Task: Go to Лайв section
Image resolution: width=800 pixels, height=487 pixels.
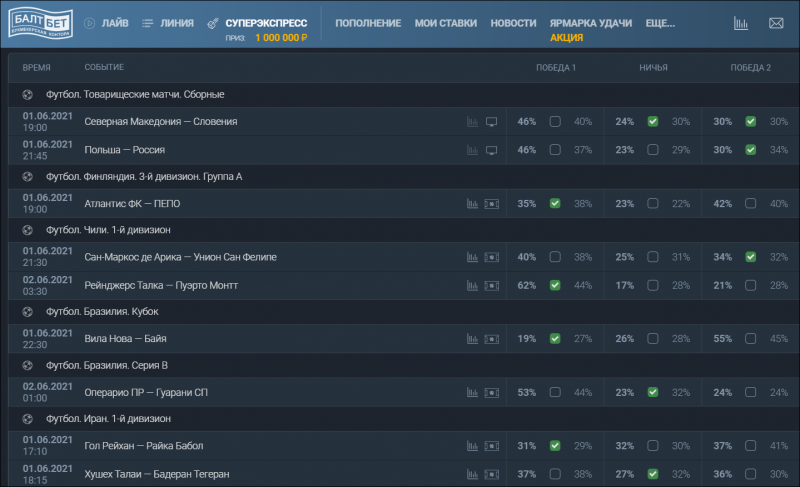Action: [115, 23]
